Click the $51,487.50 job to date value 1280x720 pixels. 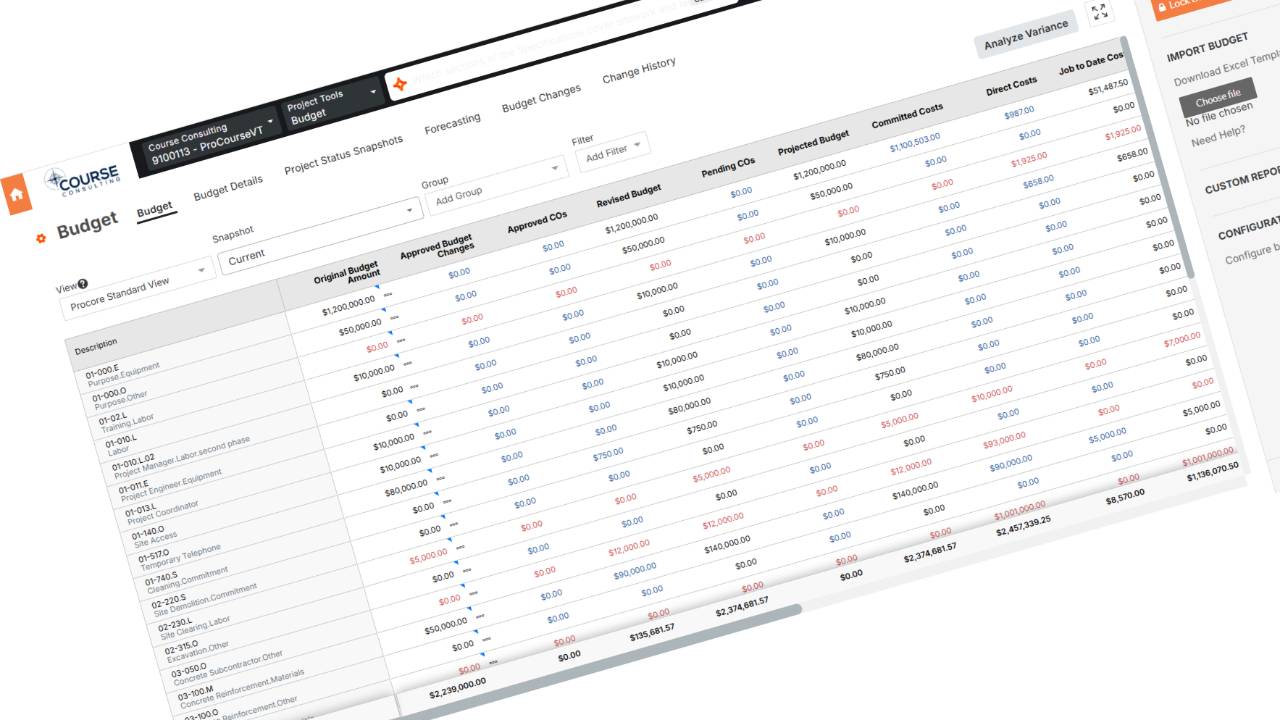(x=1107, y=88)
